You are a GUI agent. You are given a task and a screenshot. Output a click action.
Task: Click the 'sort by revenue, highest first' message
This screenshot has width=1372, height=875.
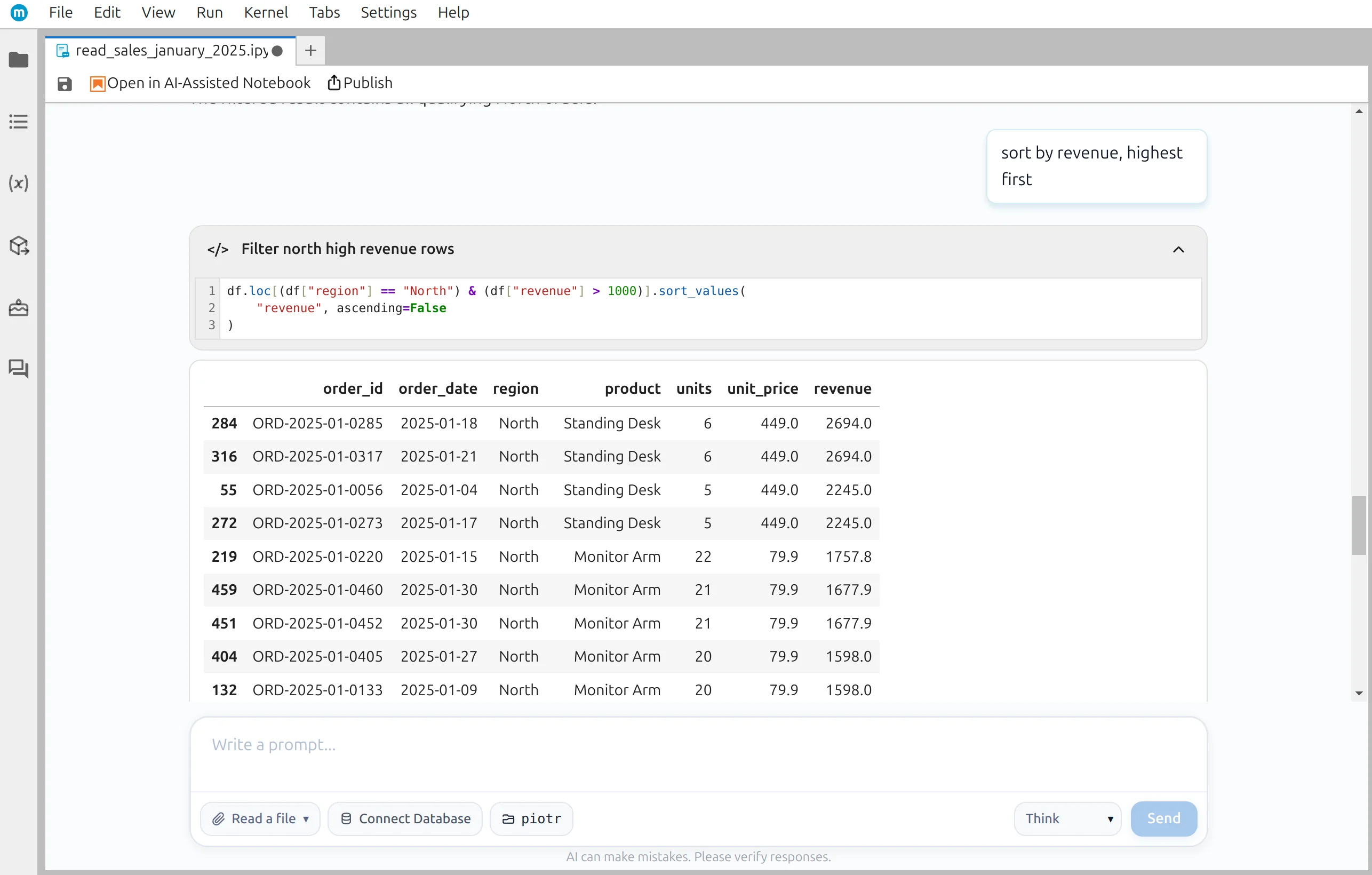coord(1096,166)
